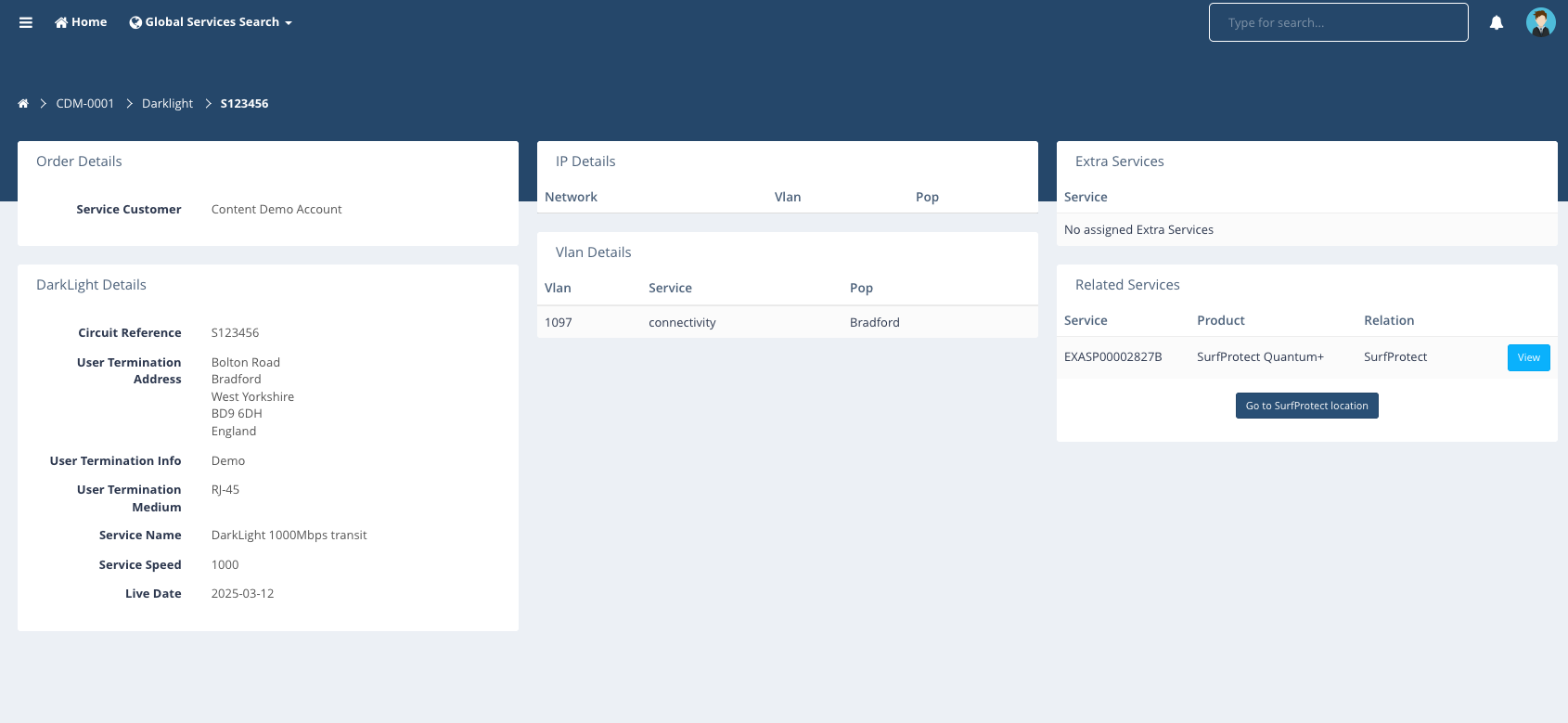The image size is (1568, 723).
Task: Click the Relation column header in Related Services
Action: (x=1389, y=320)
